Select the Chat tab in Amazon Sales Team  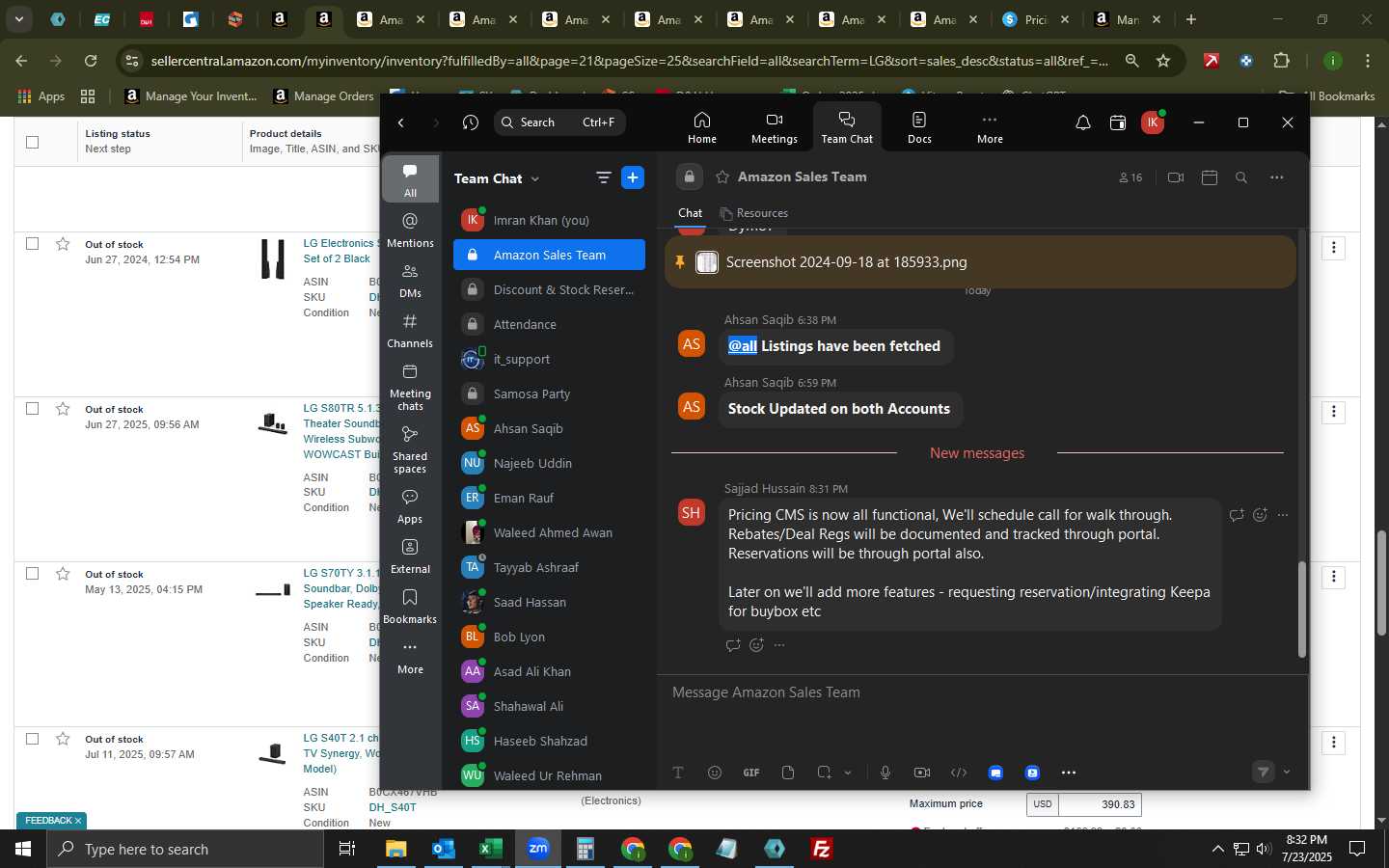(x=690, y=213)
